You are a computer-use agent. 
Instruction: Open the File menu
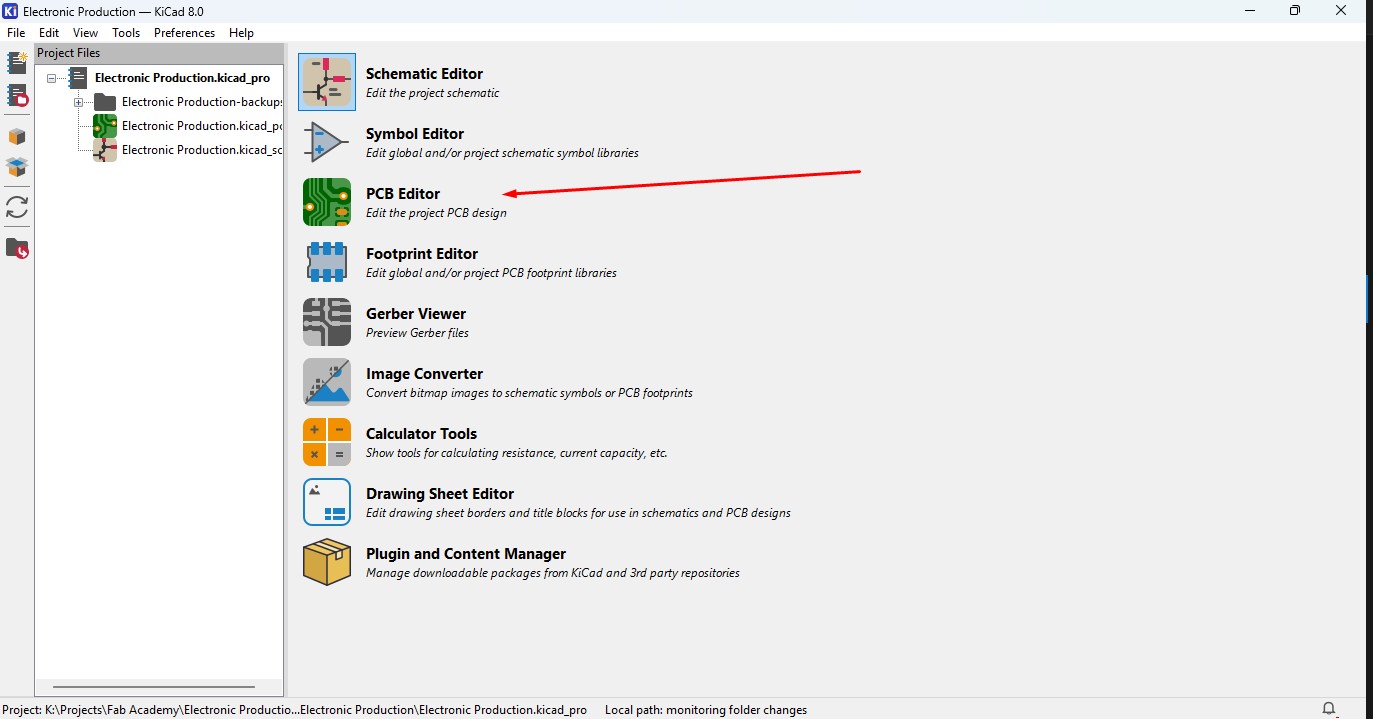pyautogui.click(x=16, y=33)
